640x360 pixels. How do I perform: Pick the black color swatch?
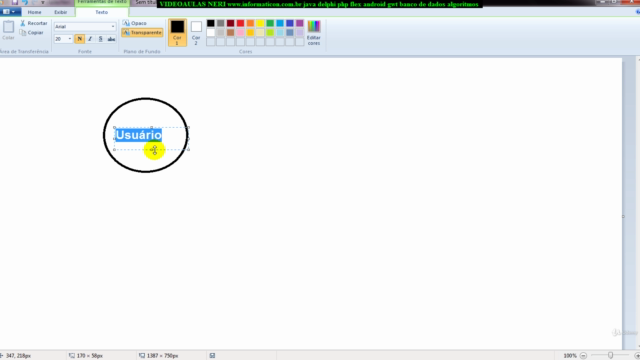211,23
